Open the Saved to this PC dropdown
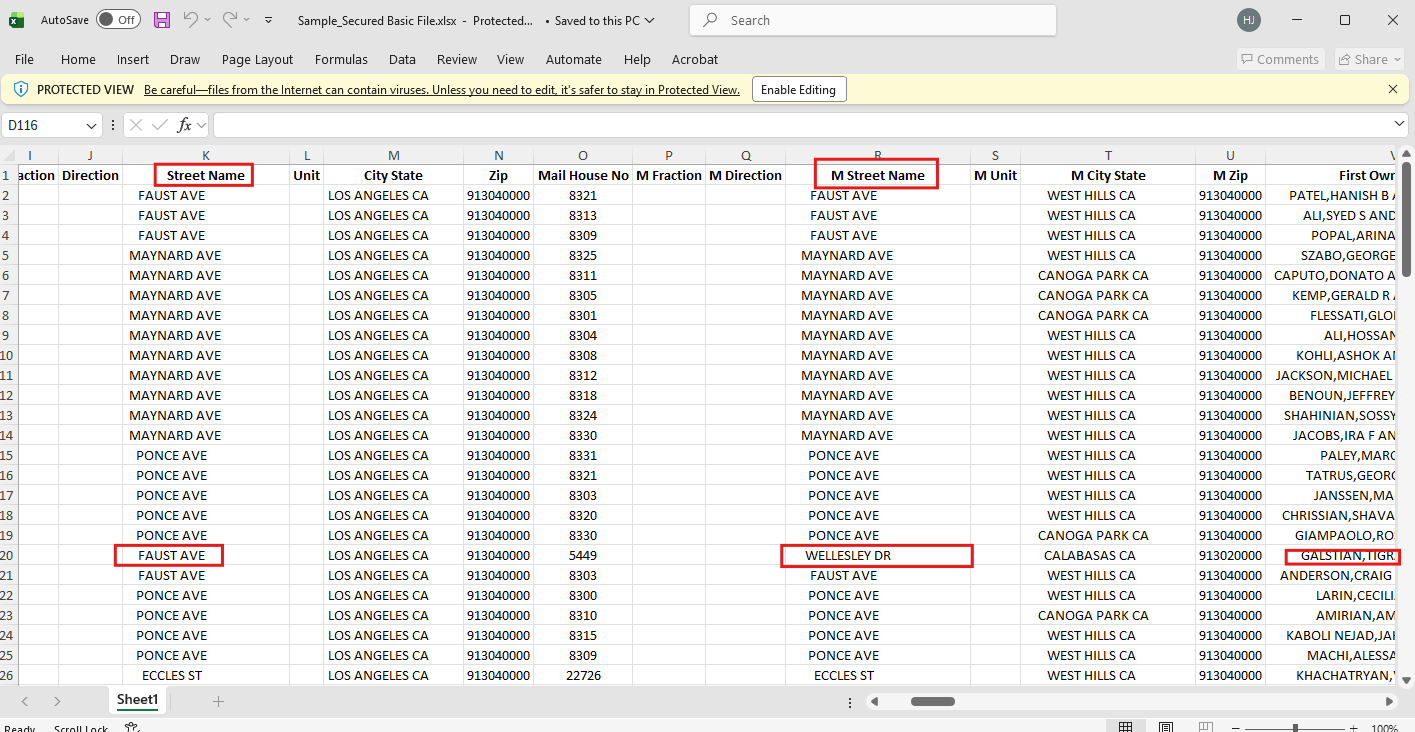This screenshot has height=732, width=1415. click(650, 20)
